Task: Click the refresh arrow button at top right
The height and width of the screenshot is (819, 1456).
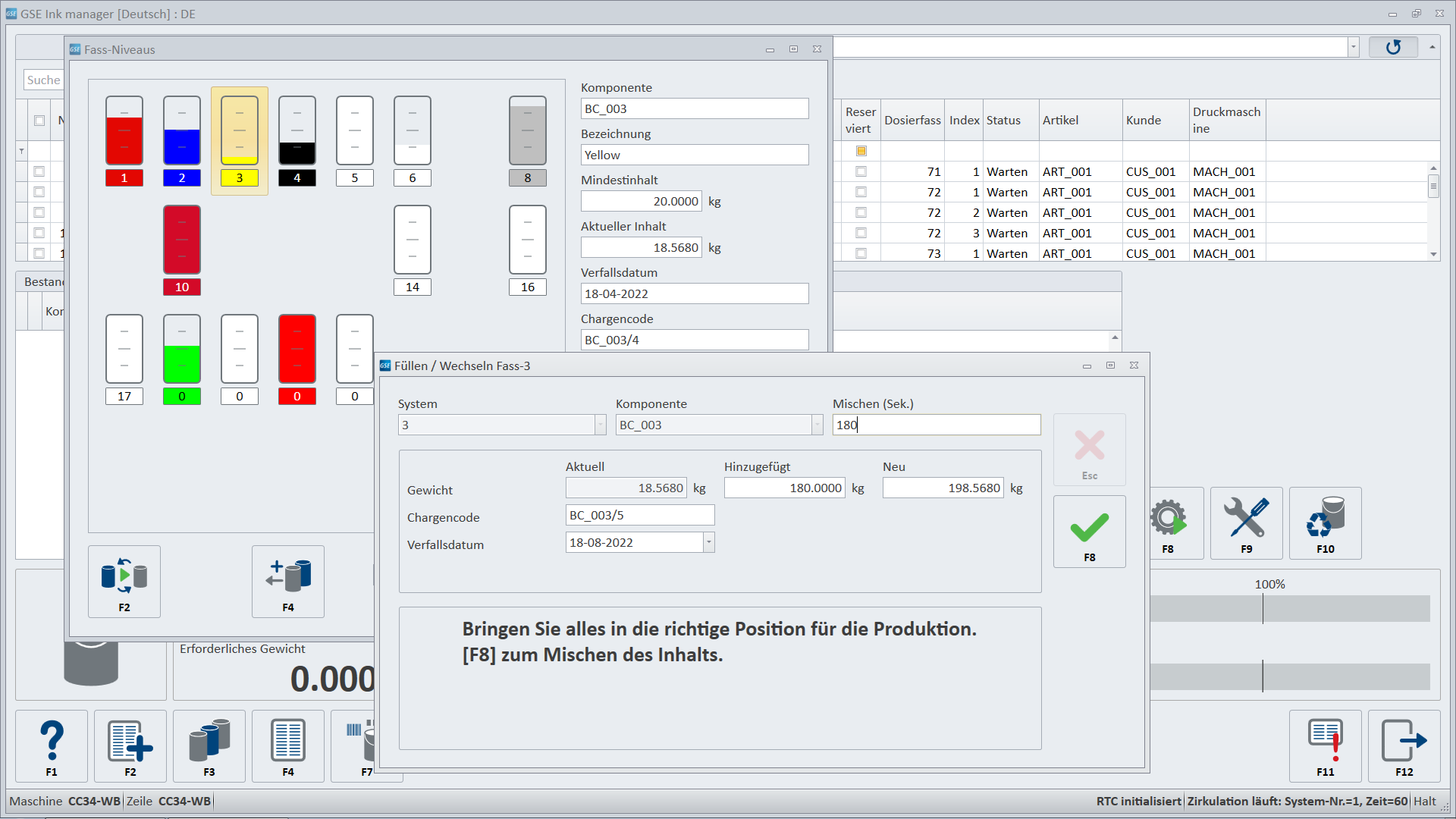Action: pyautogui.click(x=1393, y=47)
